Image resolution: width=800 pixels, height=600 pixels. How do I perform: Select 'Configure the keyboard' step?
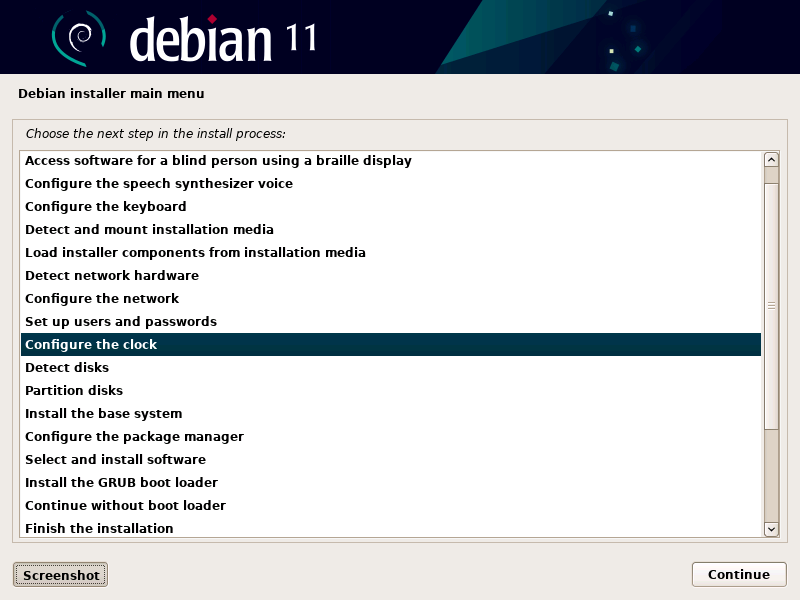[x=391, y=206]
